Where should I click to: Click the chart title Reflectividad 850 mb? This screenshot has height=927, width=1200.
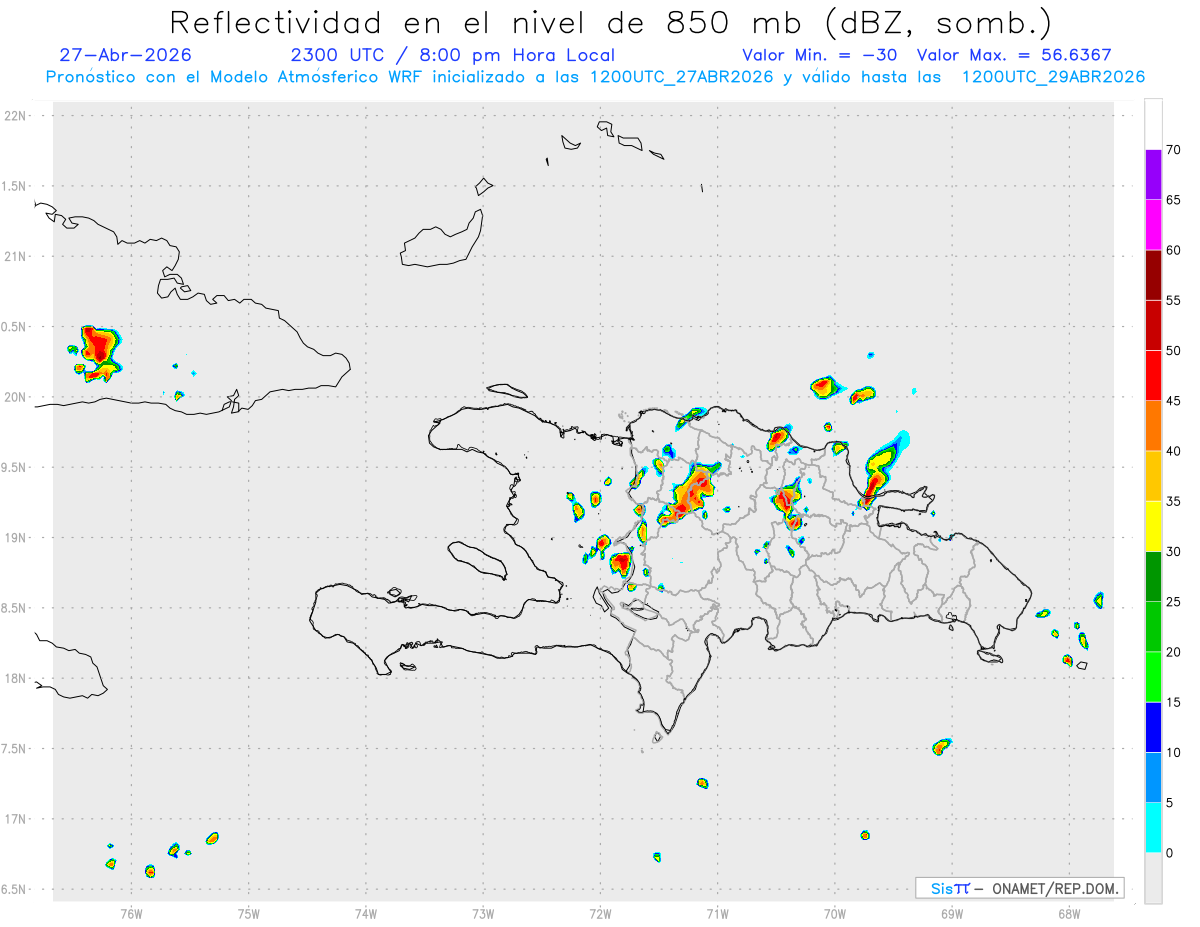tap(611, 22)
